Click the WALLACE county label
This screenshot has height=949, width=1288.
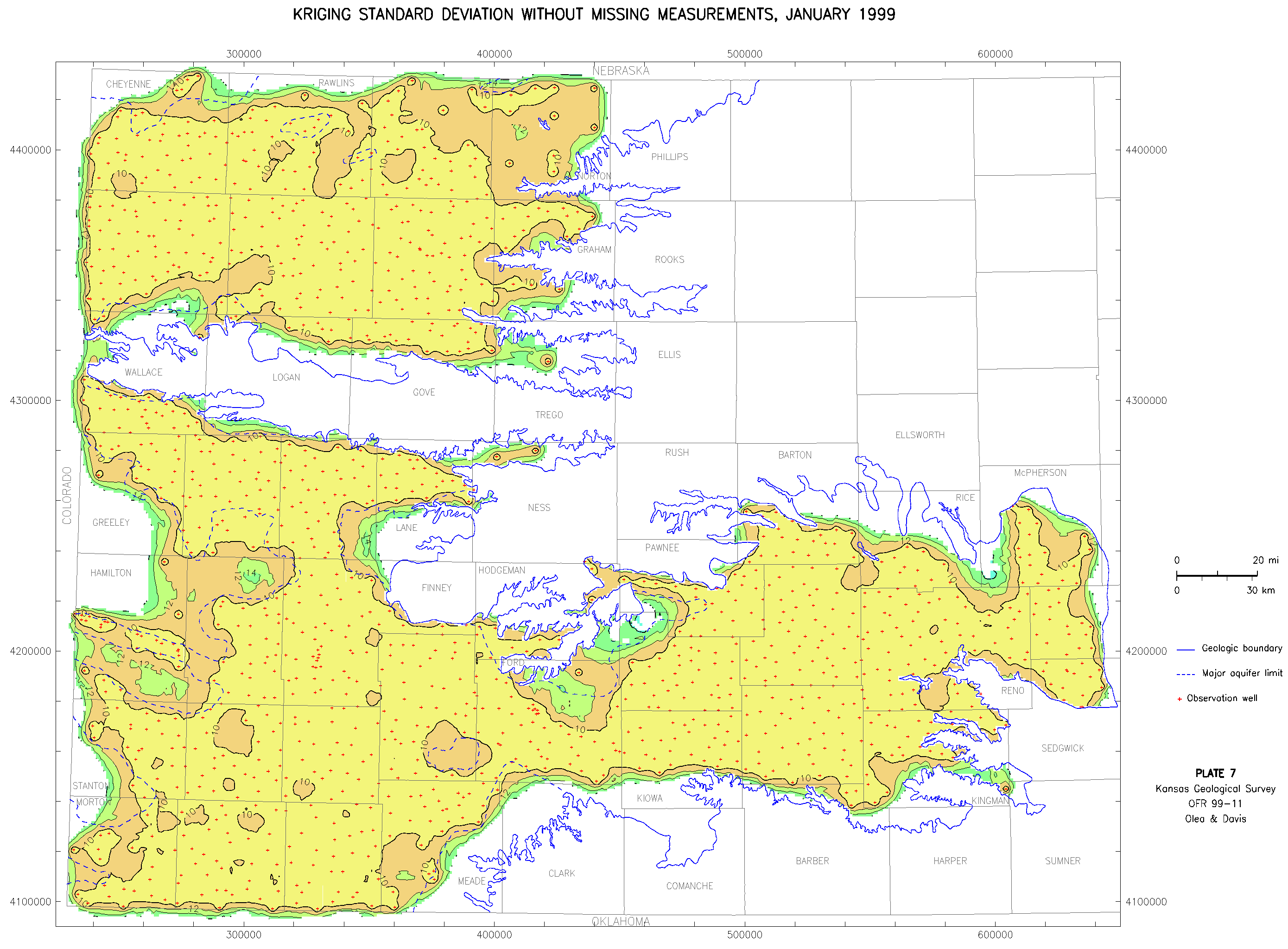tap(144, 372)
